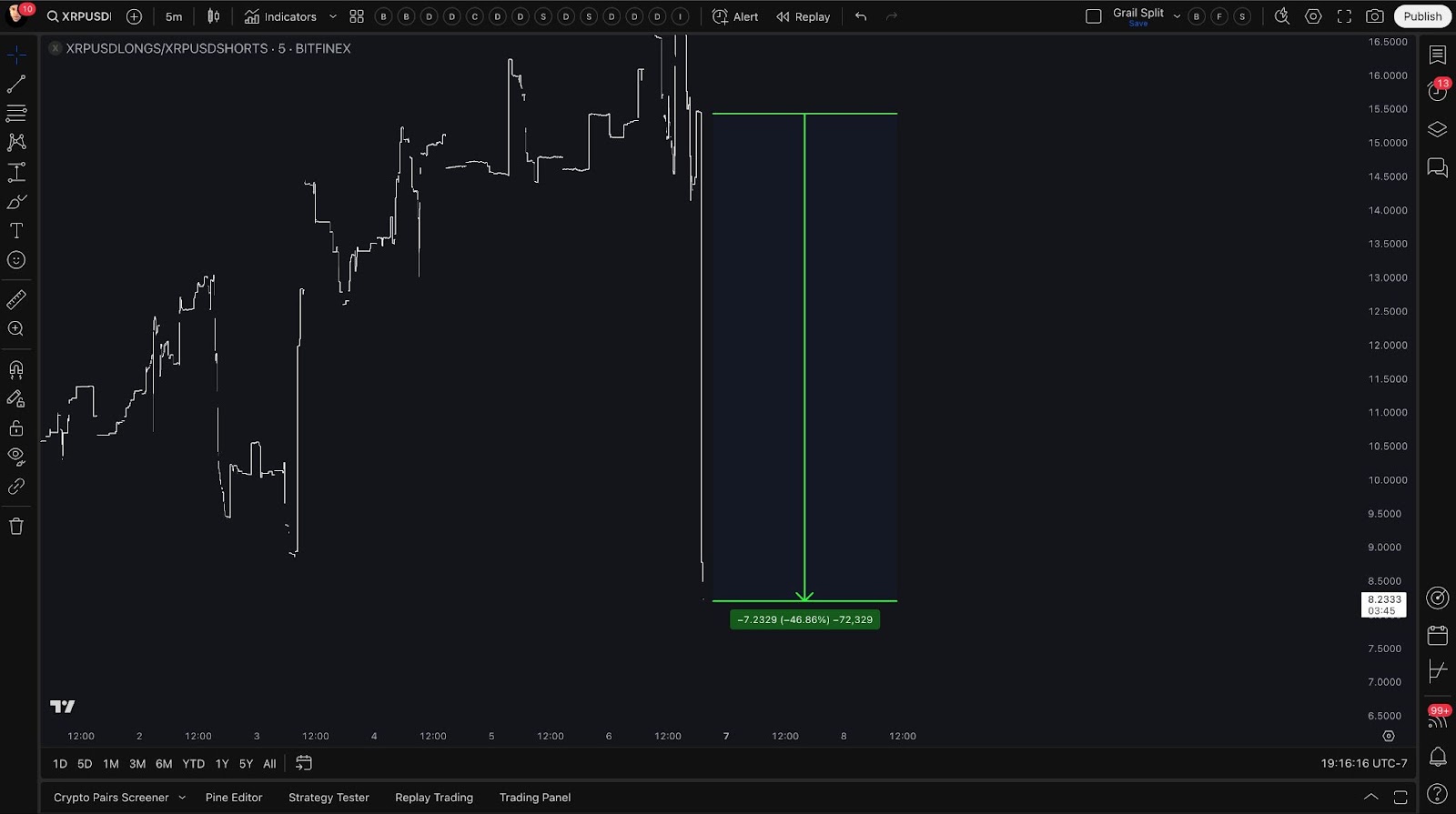Open the Strategy Tester tab
Viewport: 1456px width, 814px height.
[329, 798]
